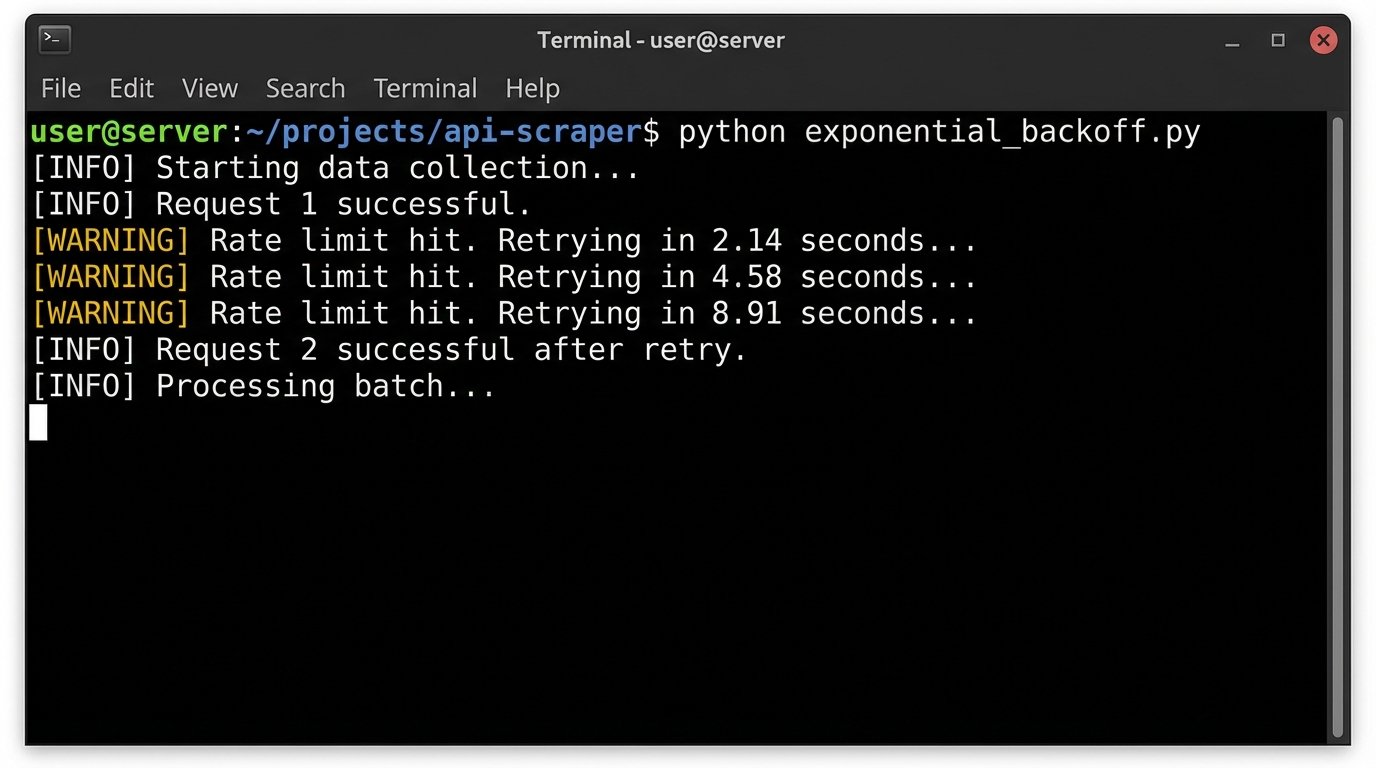The image size is (1376, 768).
Task: Click the ~/projects/api-scraper path in the prompt
Action: click(x=443, y=132)
